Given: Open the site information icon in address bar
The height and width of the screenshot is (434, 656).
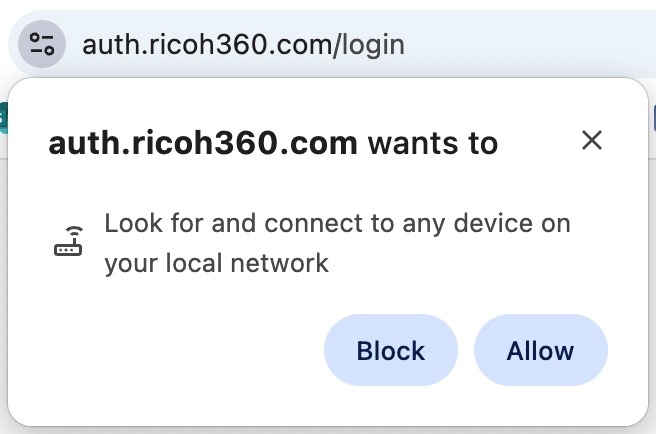Looking at the screenshot, I should (x=42, y=44).
